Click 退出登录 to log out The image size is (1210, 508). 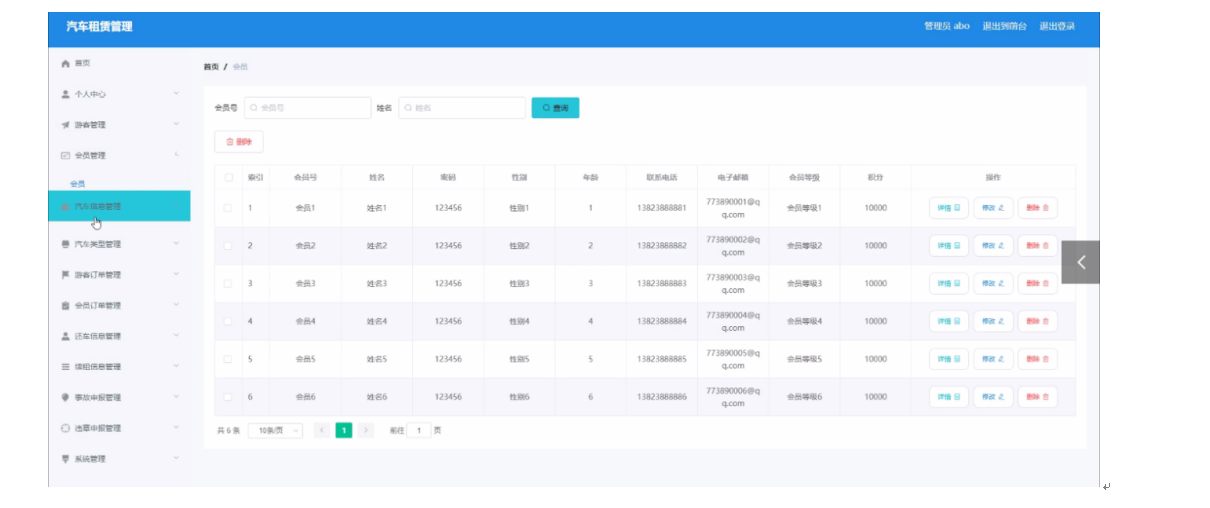pos(1057,26)
